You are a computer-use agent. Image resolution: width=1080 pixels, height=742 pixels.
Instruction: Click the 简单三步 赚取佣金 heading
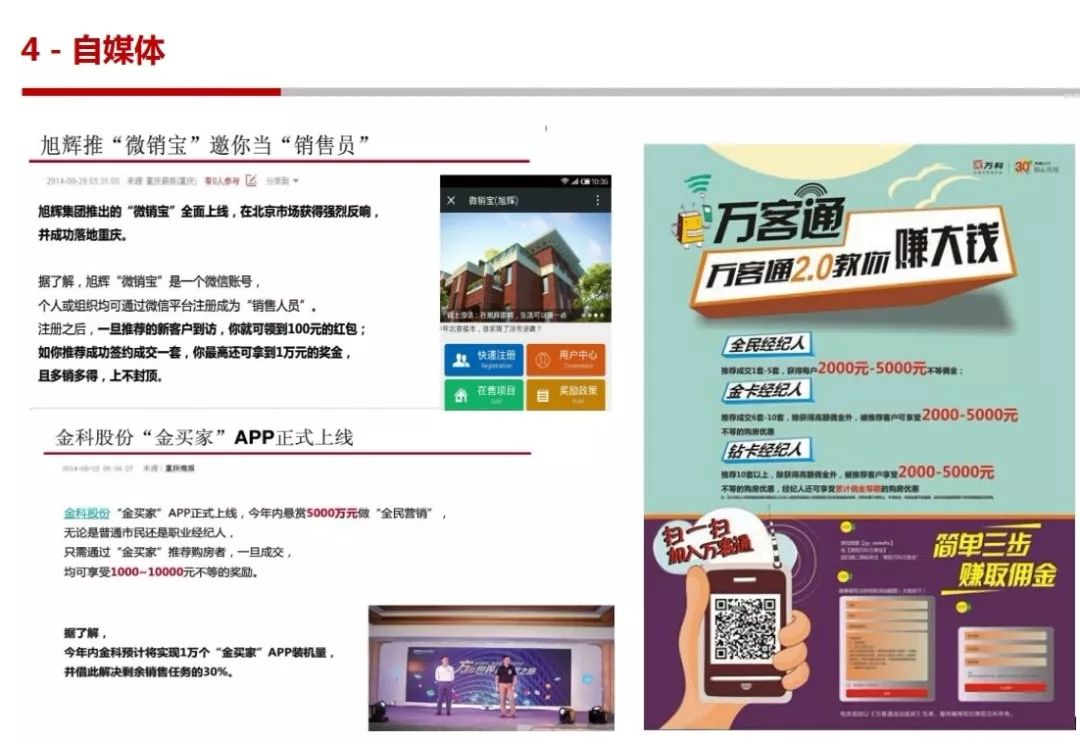point(993,559)
